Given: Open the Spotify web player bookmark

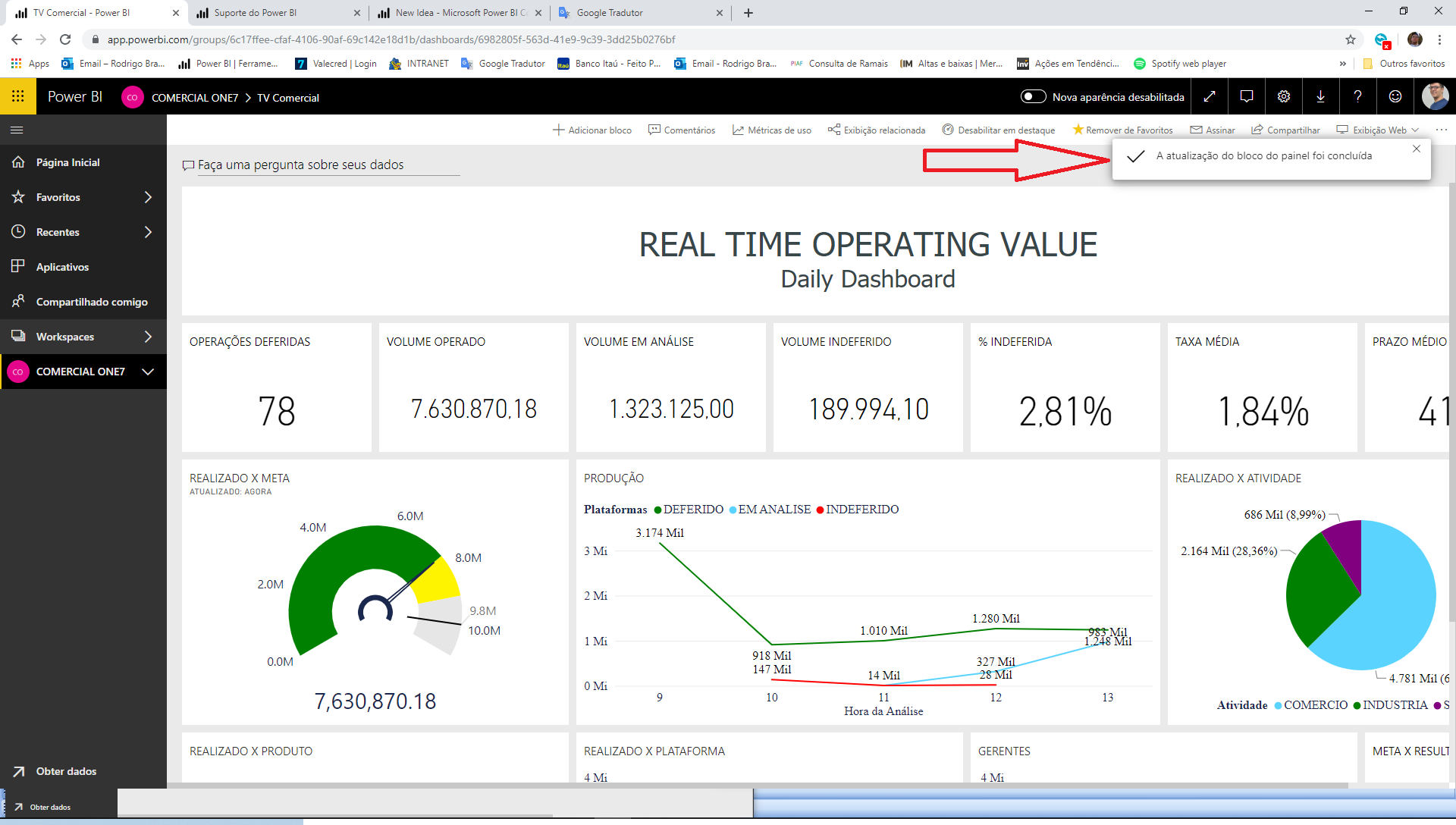Looking at the screenshot, I should coord(1179,64).
